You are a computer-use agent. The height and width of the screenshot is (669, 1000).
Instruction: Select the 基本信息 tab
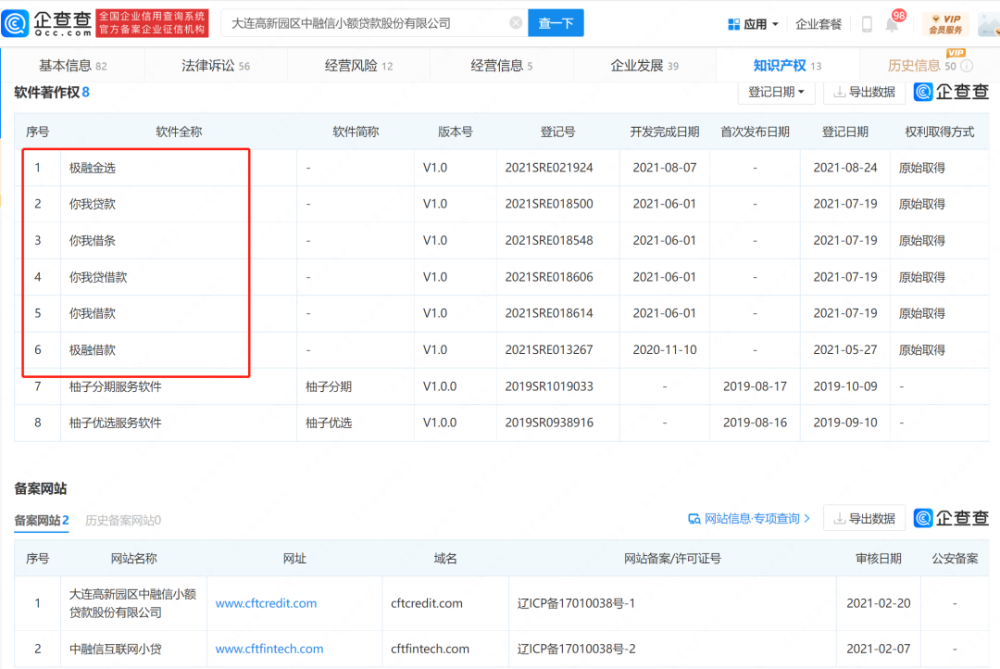[x=72, y=66]
